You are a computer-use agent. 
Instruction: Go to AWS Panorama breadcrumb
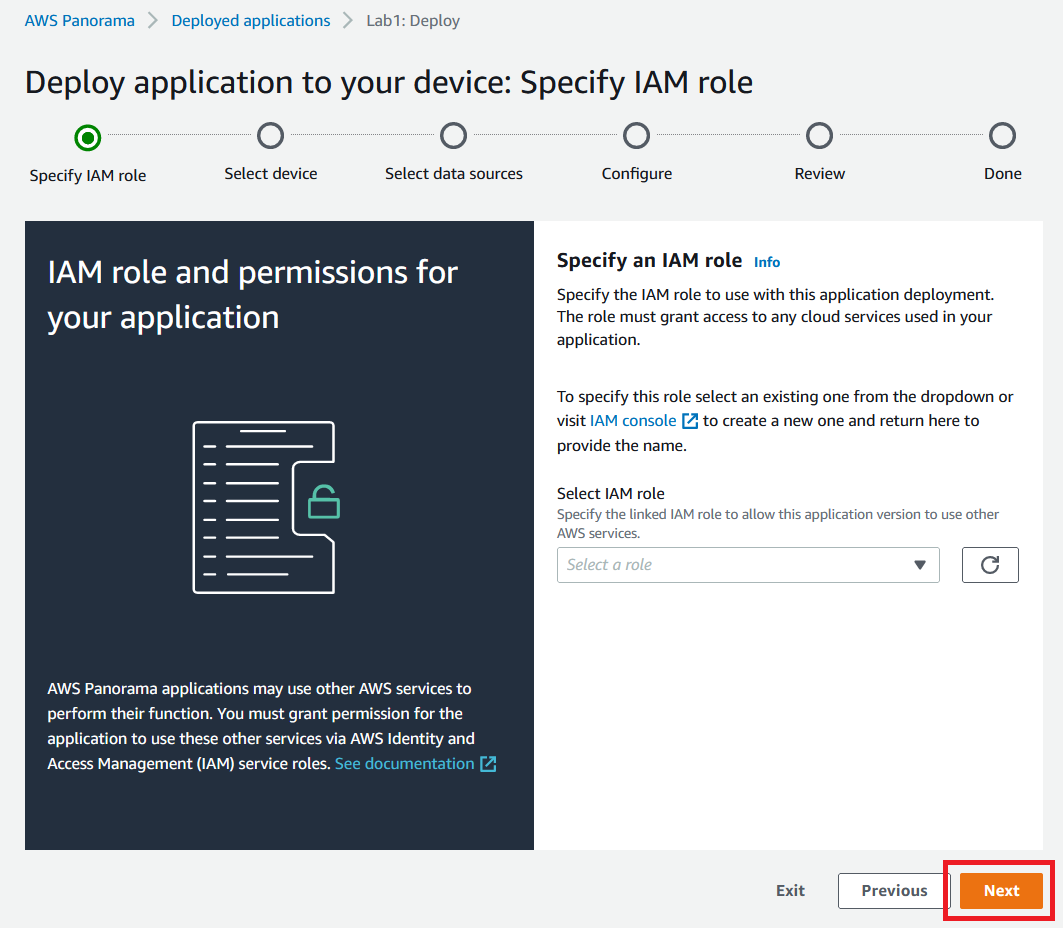80,20
